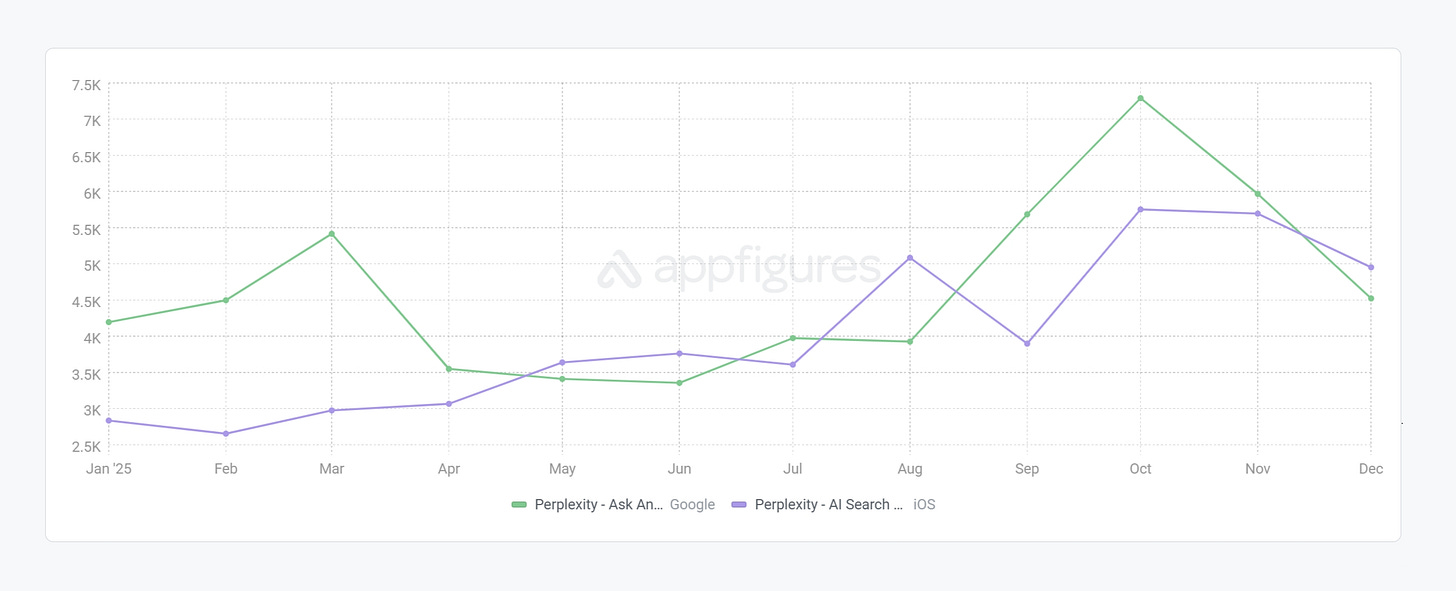Select the green data point at Nov
This screenshot has width=1456, height=591.
tap(1257, 194)
